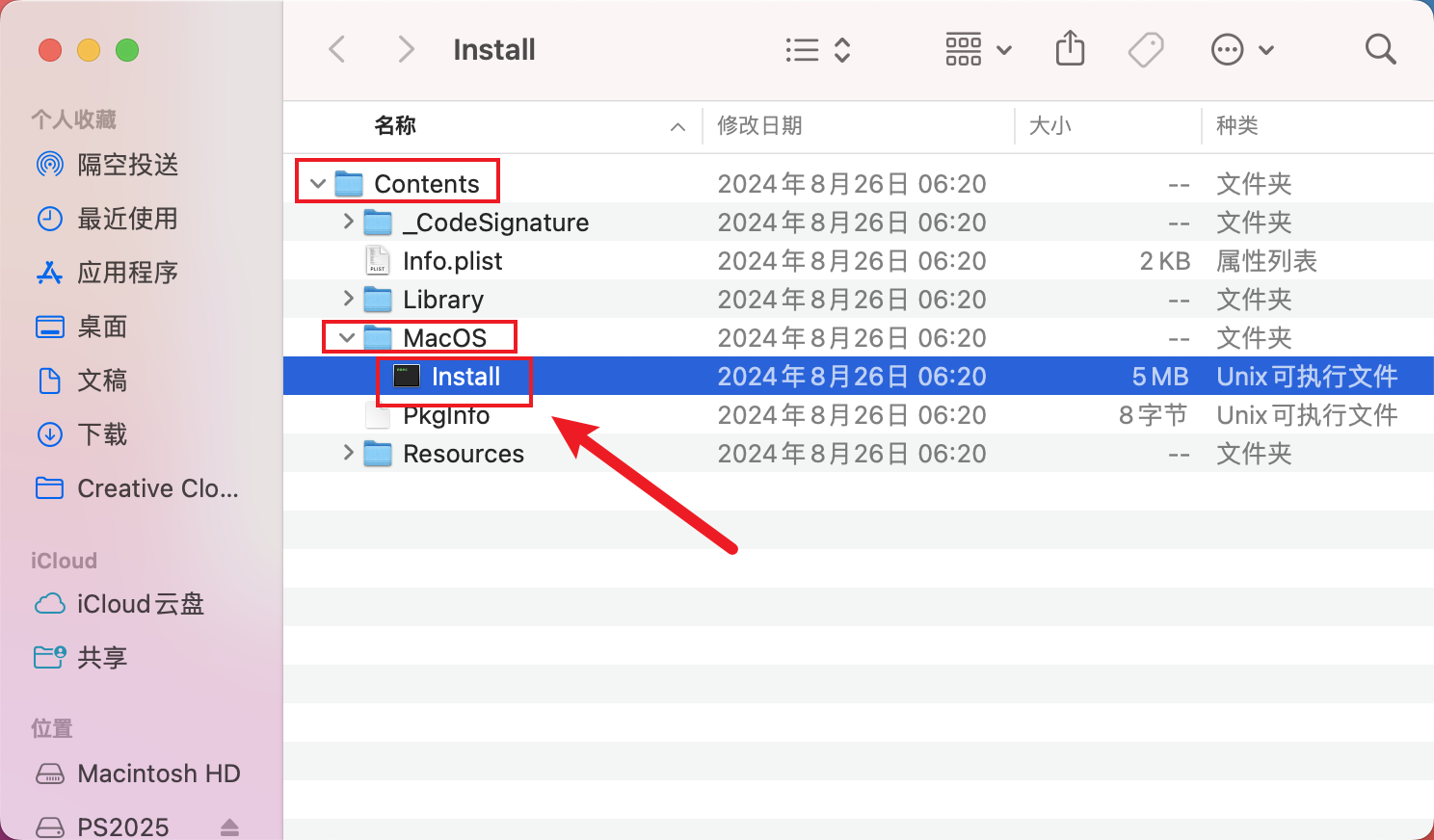Go forward with the forward arrow
The image size is (1434, 840).
tap(406, 49)
